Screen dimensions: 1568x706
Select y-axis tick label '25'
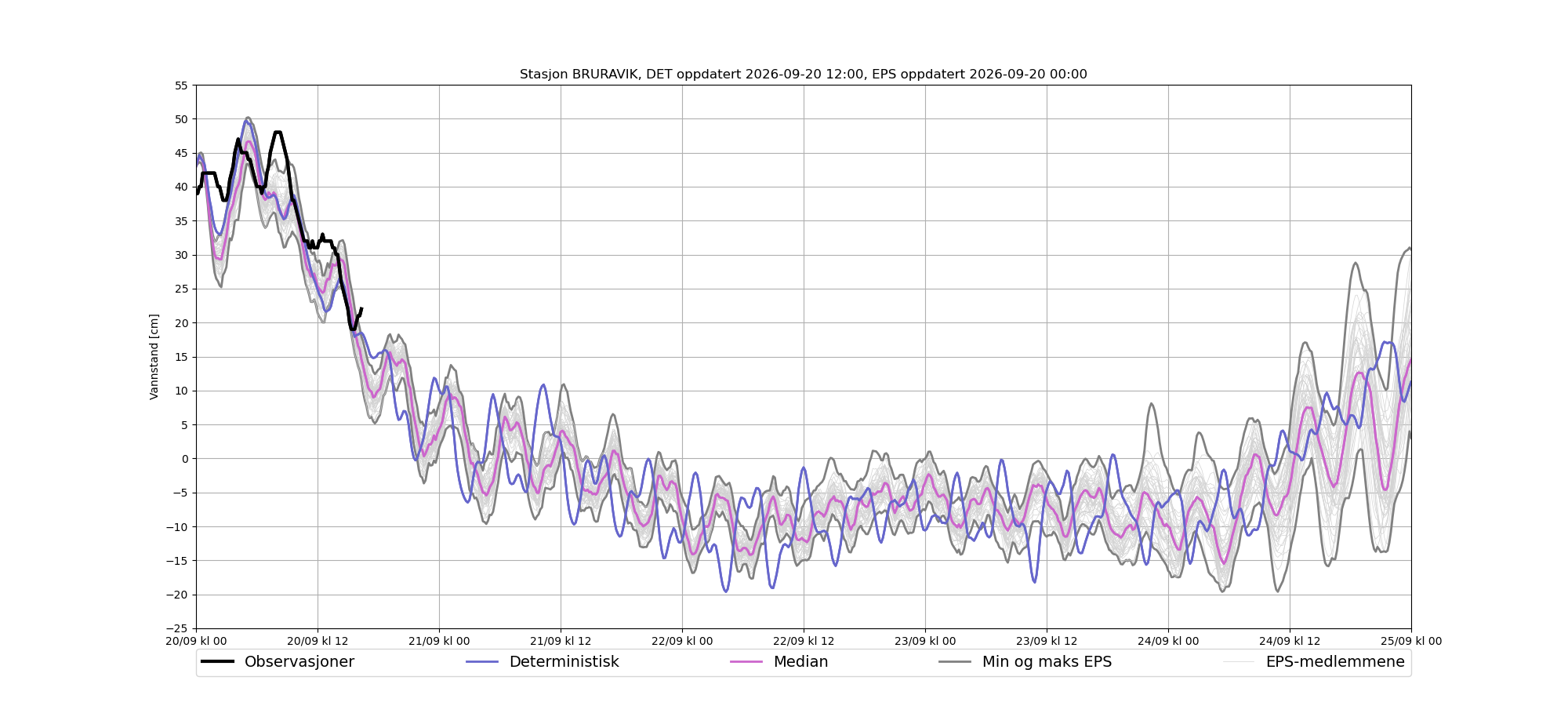pyautogui.click(x=181, y=289)
